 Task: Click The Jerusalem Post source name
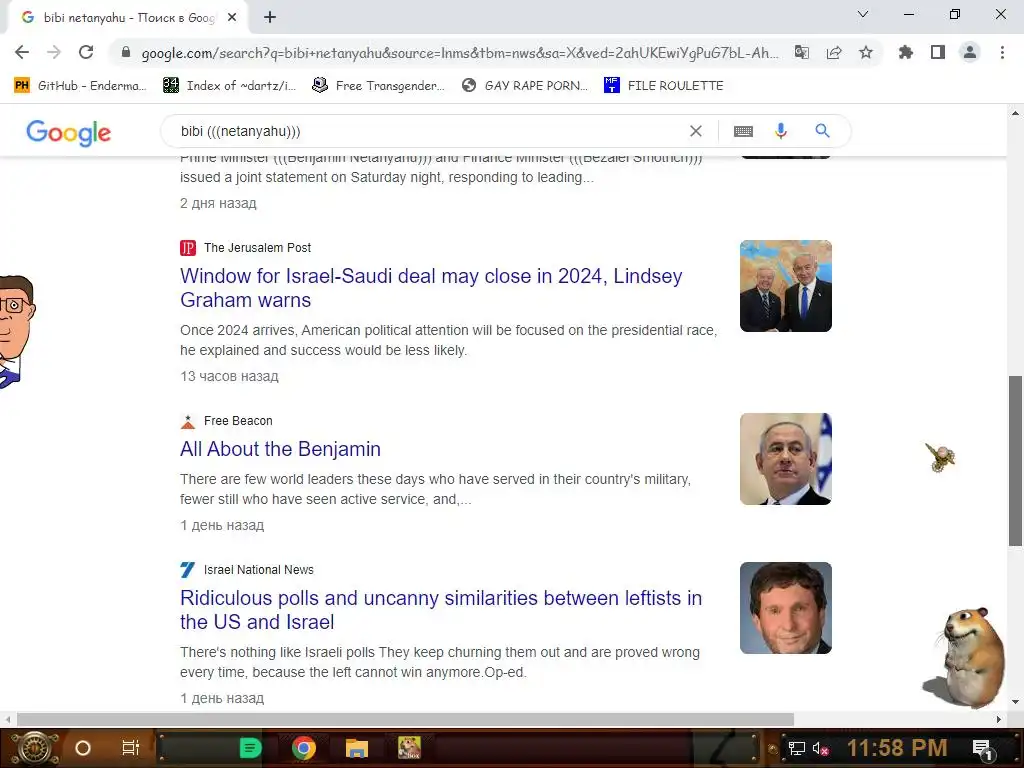click(x=257, y=248)
